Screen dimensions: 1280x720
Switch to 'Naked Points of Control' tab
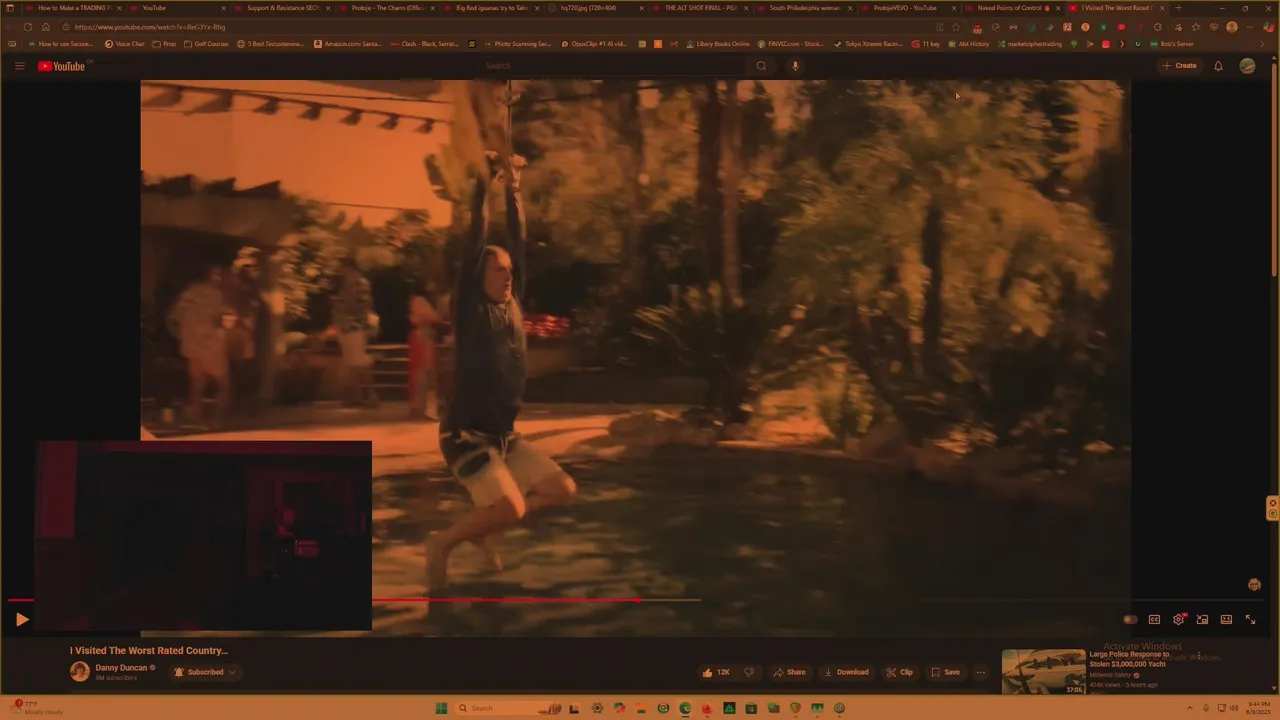pos(1011,8)
